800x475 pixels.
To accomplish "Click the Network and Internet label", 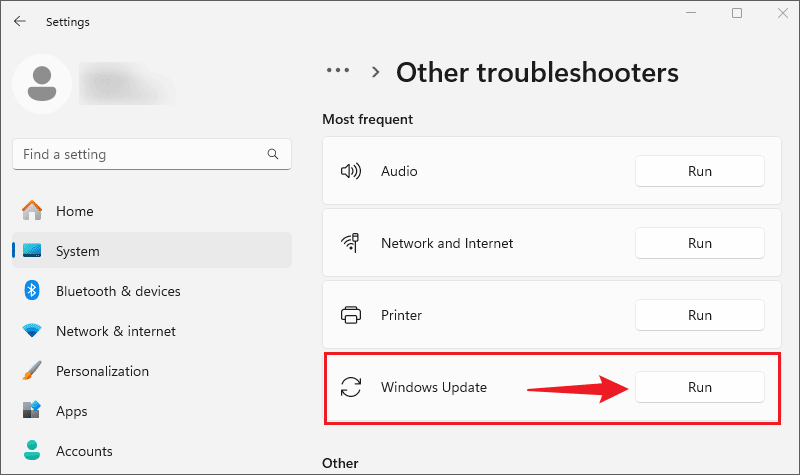I will pos(447,243).
